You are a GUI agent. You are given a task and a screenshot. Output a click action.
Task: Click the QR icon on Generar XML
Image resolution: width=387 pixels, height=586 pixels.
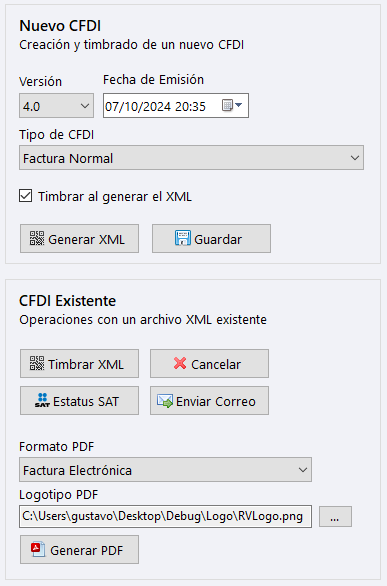pos(37,238)
